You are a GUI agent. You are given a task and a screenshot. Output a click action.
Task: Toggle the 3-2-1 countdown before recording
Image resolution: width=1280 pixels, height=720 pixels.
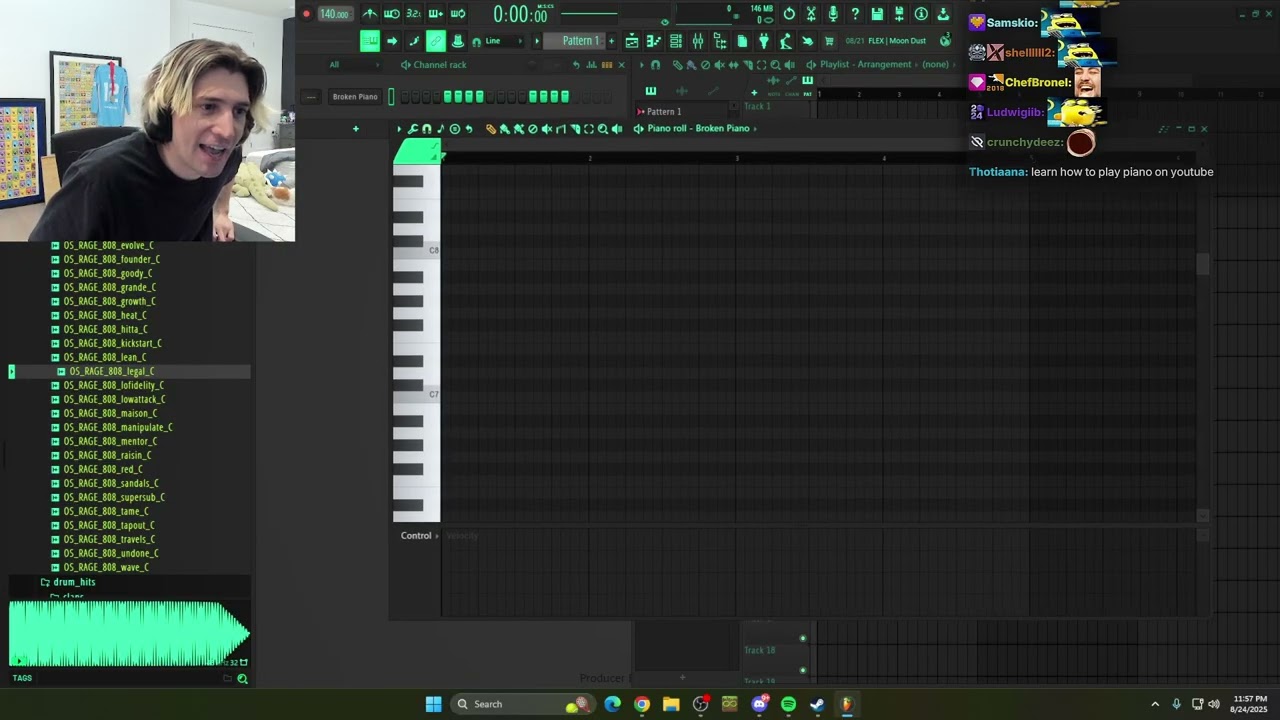tap(413, 14)
